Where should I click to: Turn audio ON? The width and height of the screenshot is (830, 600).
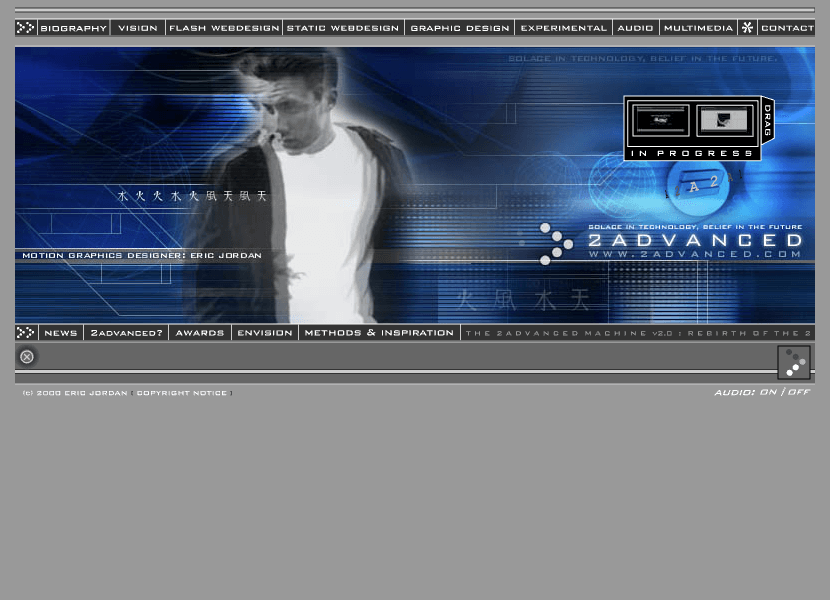click(x=768, y=392)
